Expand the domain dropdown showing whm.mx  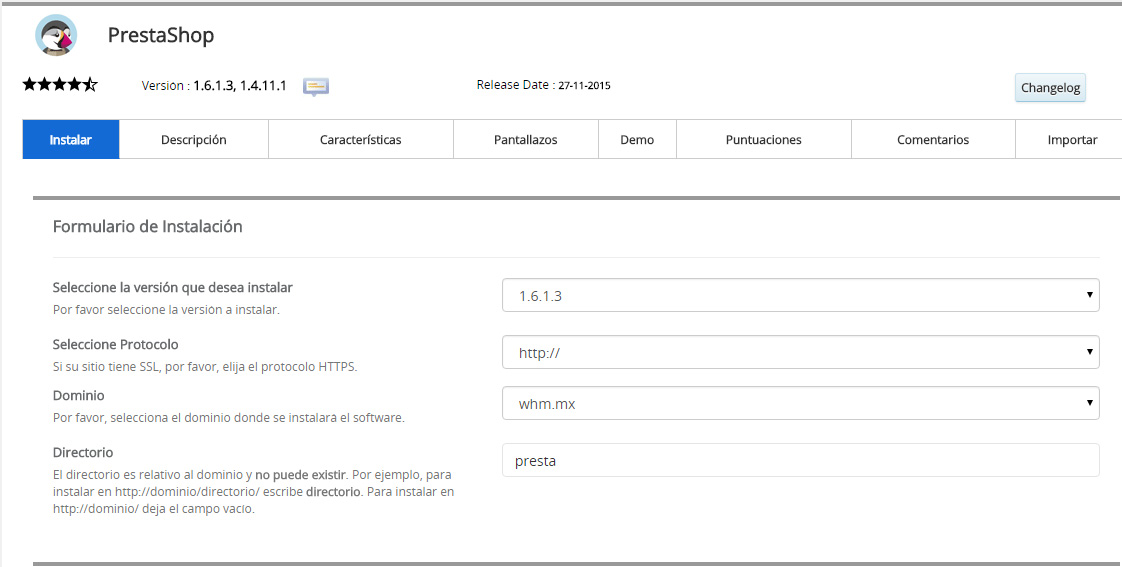tap(800, 404)
